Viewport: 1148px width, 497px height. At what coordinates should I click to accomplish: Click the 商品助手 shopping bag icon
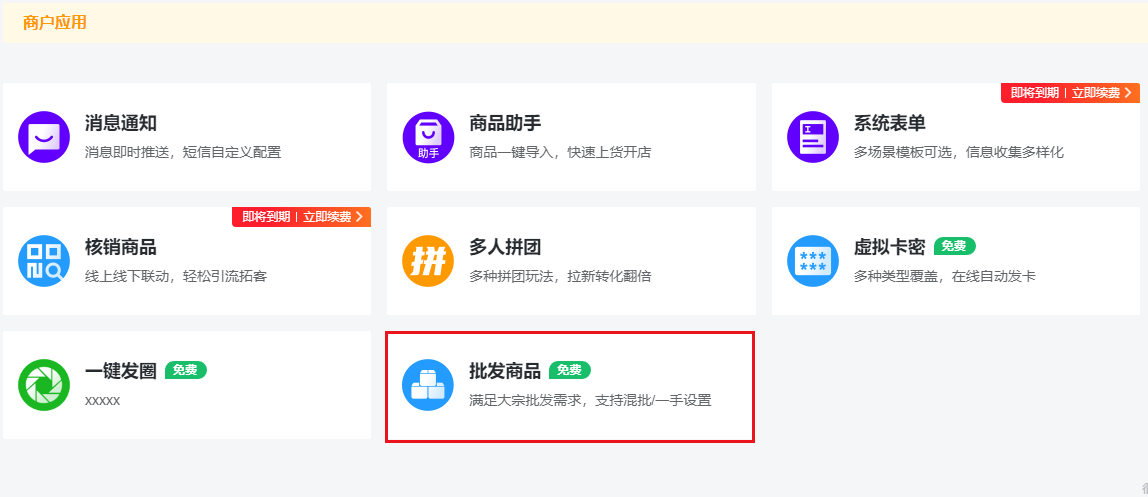pyautogui.click(x=428, y=137)
